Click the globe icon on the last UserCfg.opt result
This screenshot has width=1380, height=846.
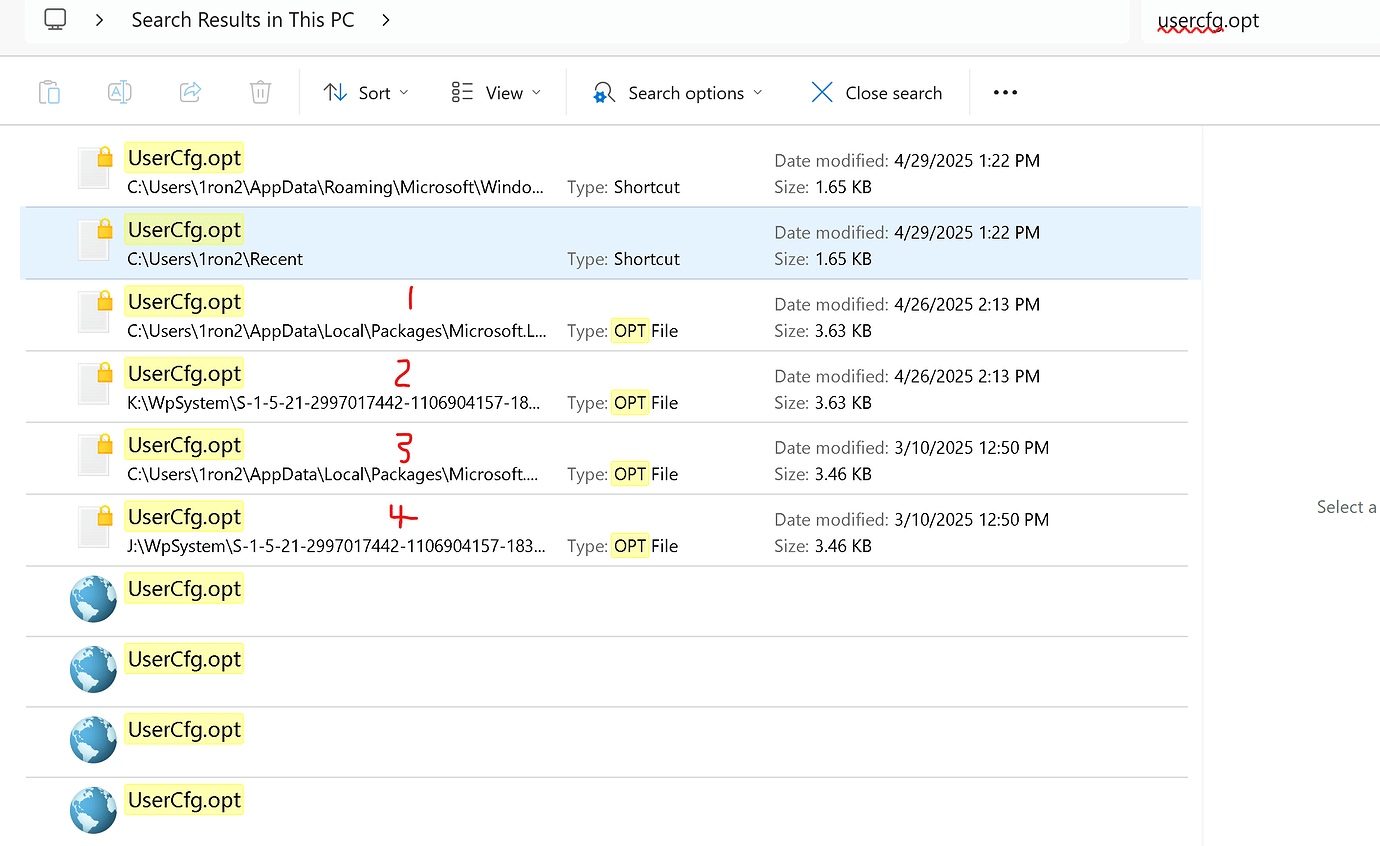coord(93,810)
